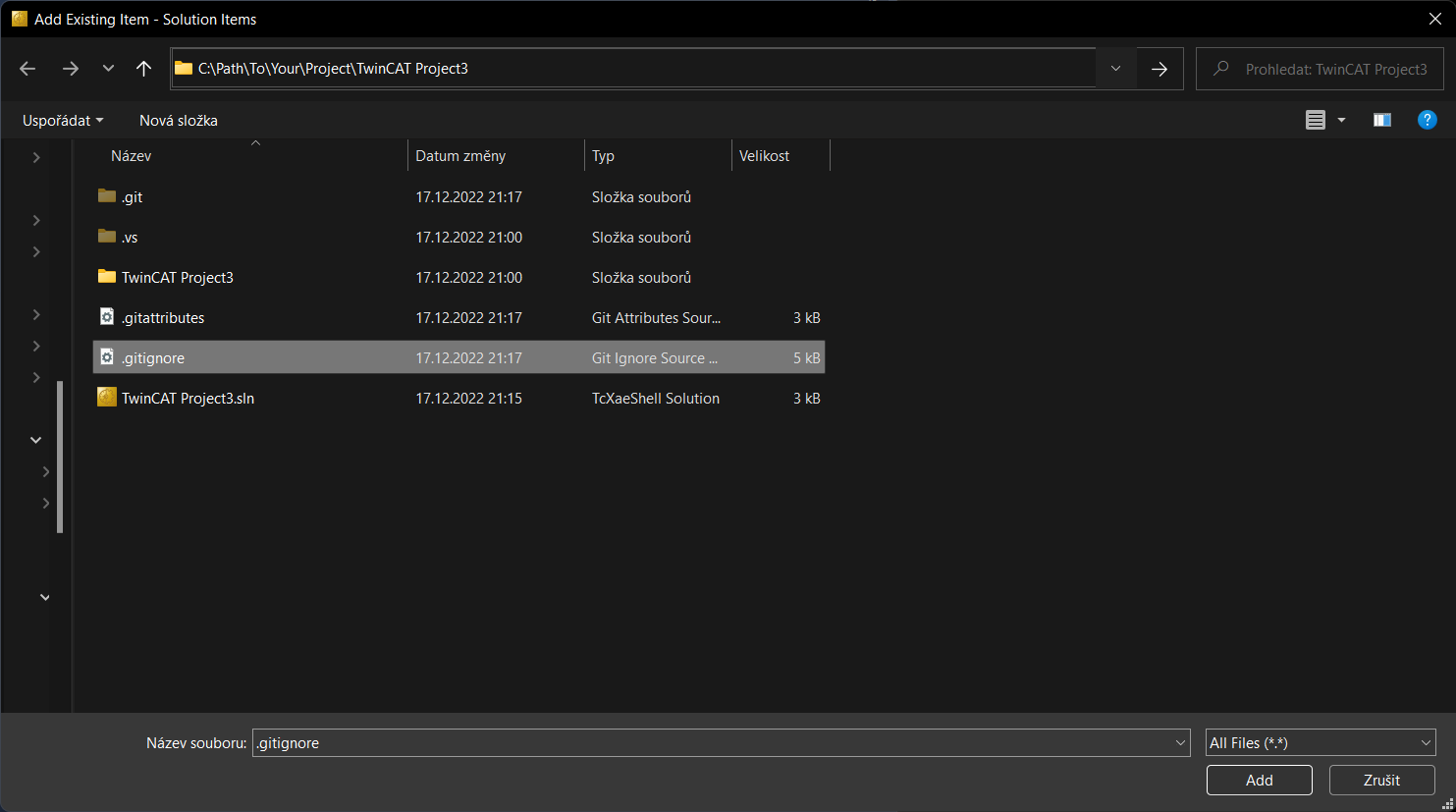Go up one folder level
Viewport: 1456px width, 812px height.
pos(143,69)
